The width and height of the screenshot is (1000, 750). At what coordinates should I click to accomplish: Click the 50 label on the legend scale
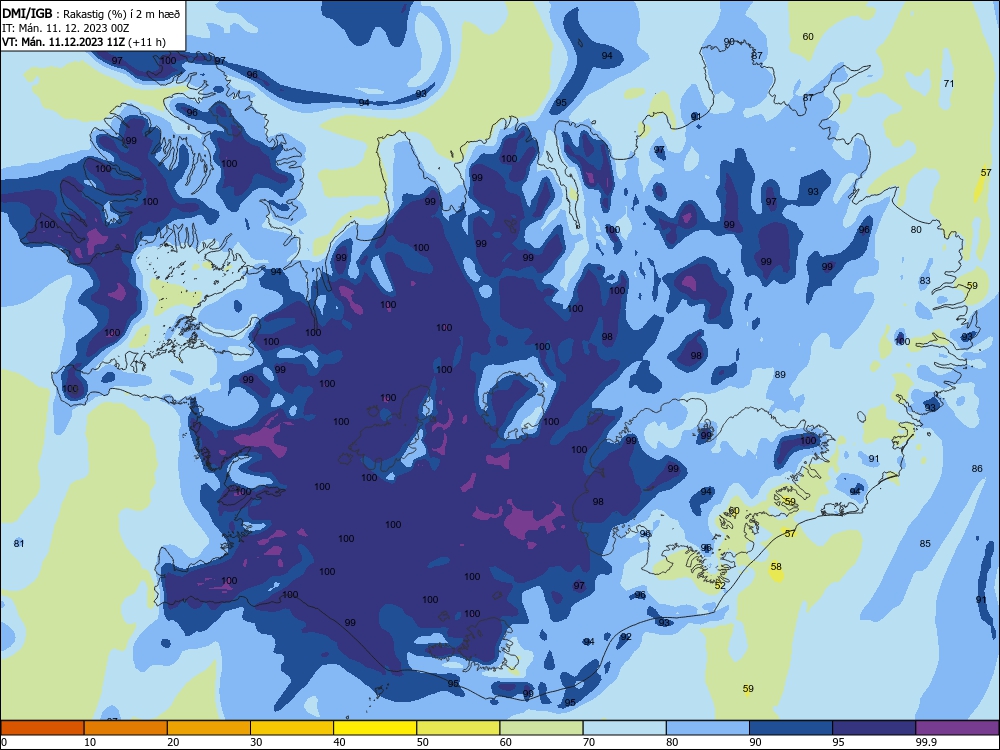[422, 742]
